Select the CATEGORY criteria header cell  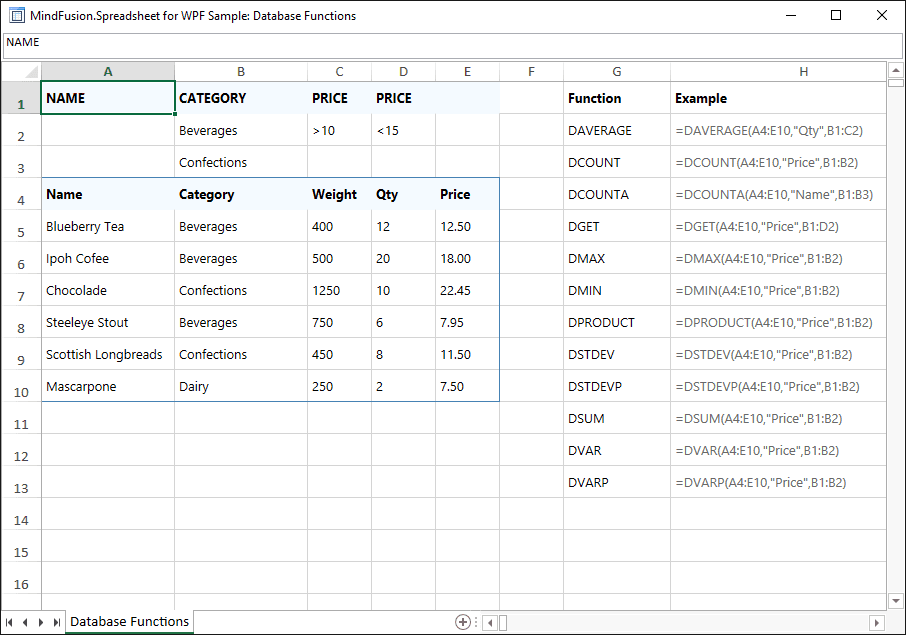point(241,98)
